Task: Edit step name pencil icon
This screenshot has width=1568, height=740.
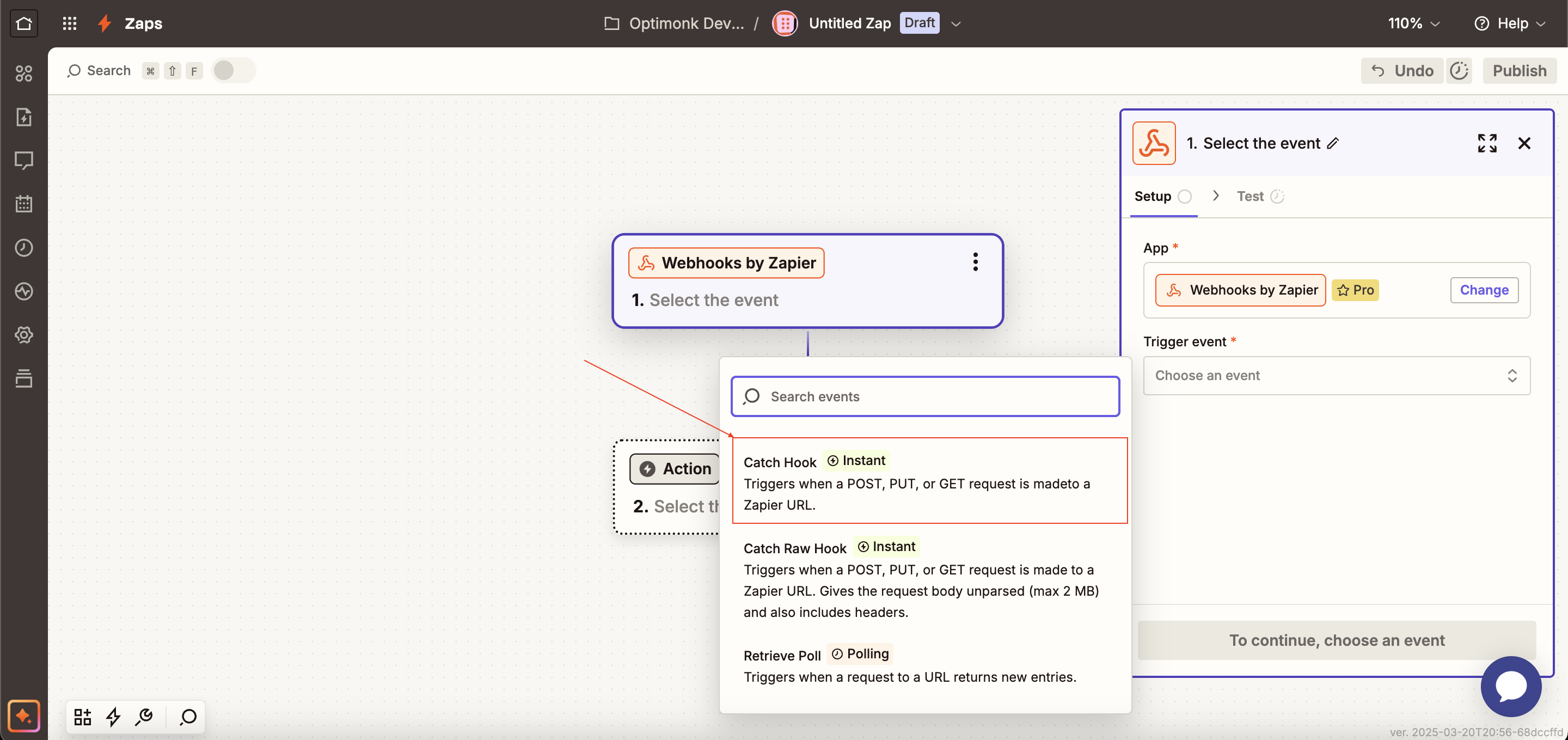Action: click(1333, 143)
